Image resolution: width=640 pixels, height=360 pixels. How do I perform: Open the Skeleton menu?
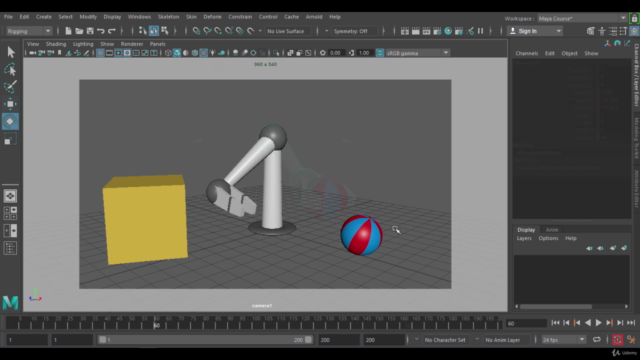(168, 17)
